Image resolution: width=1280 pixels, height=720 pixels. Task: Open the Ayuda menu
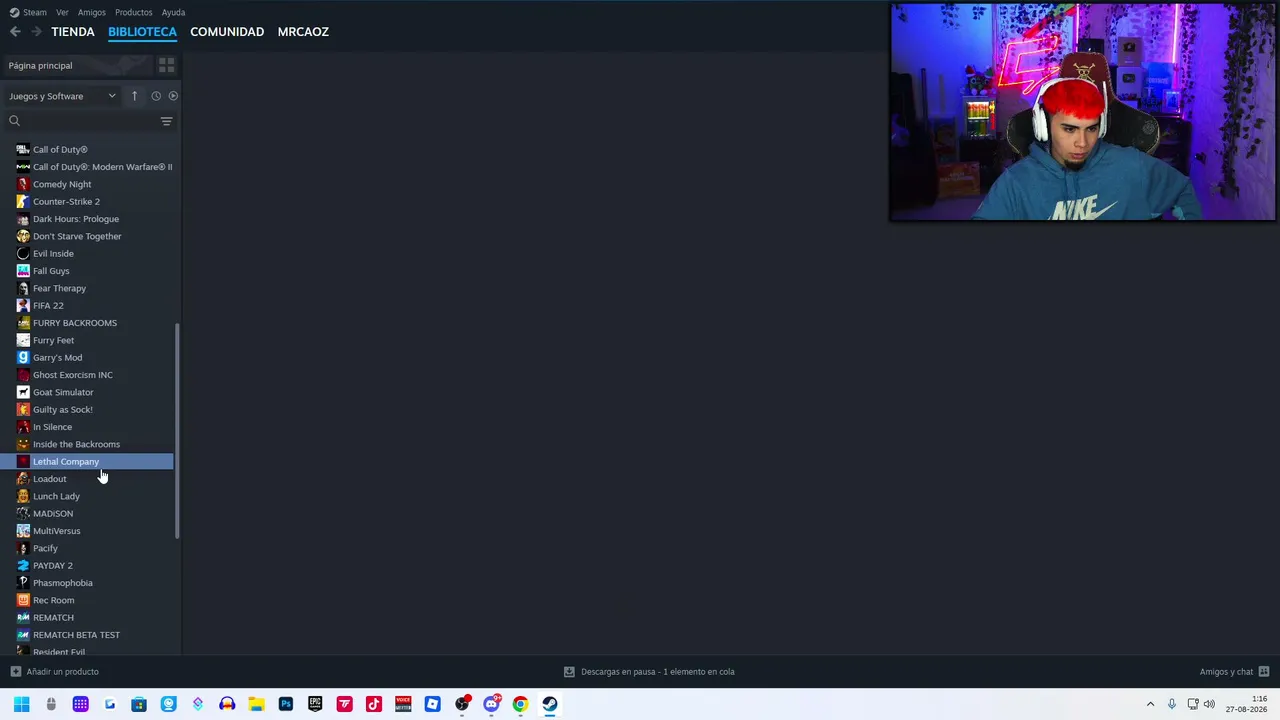[x=173, y=12]
